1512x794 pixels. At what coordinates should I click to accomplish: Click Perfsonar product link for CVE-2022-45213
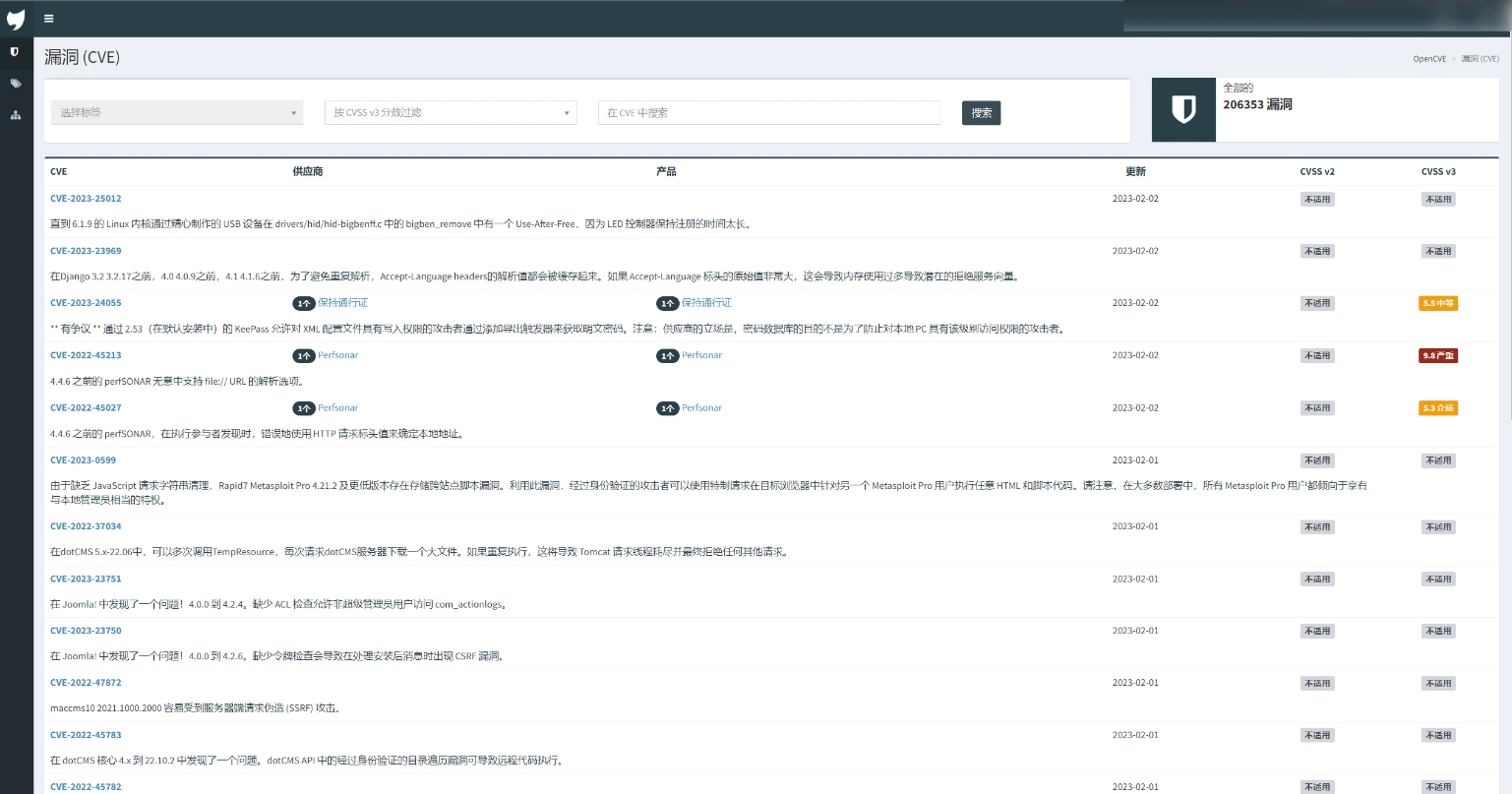coord(701,355)
